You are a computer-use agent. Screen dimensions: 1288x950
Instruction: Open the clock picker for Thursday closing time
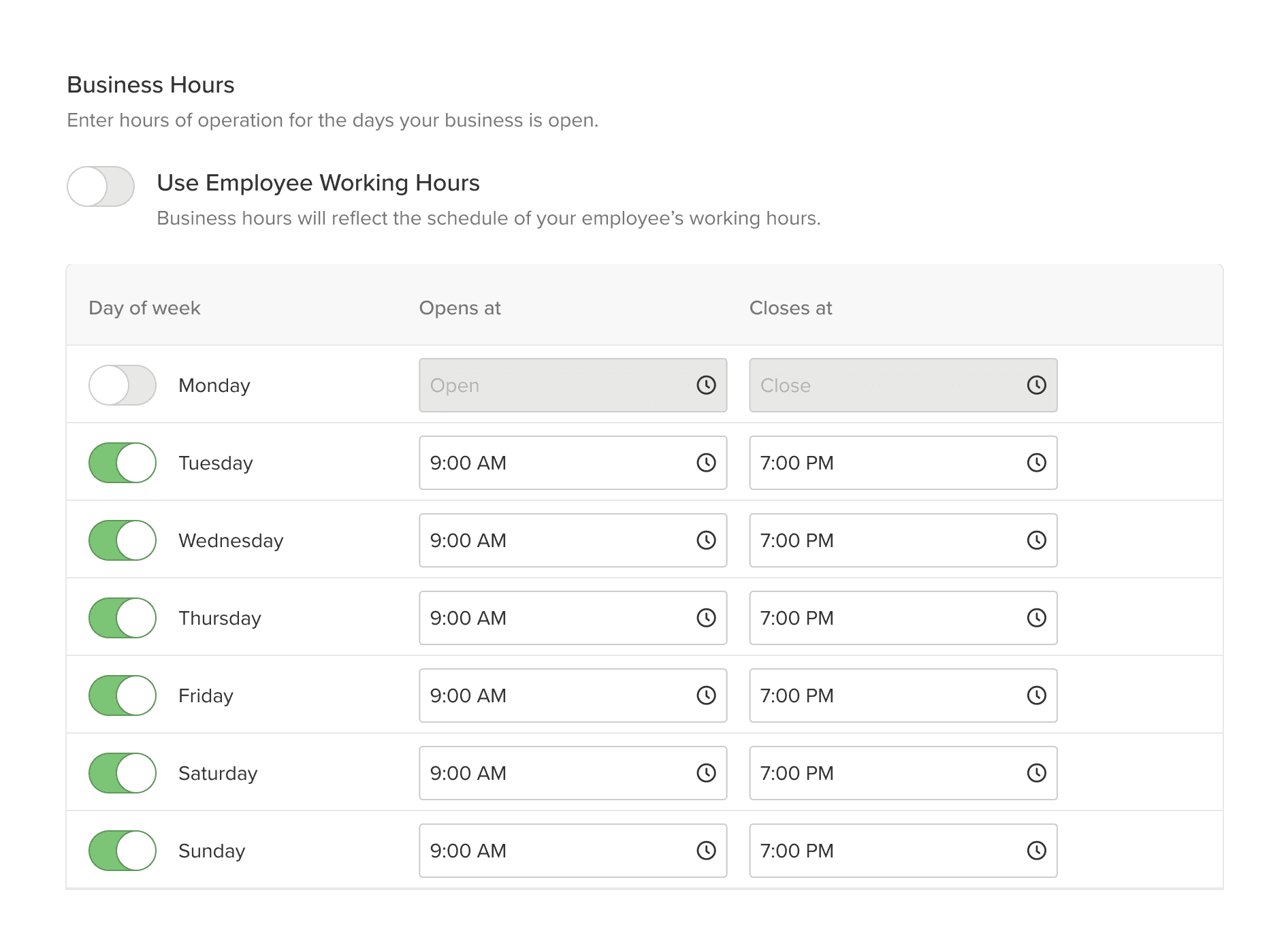point(1037,618)
